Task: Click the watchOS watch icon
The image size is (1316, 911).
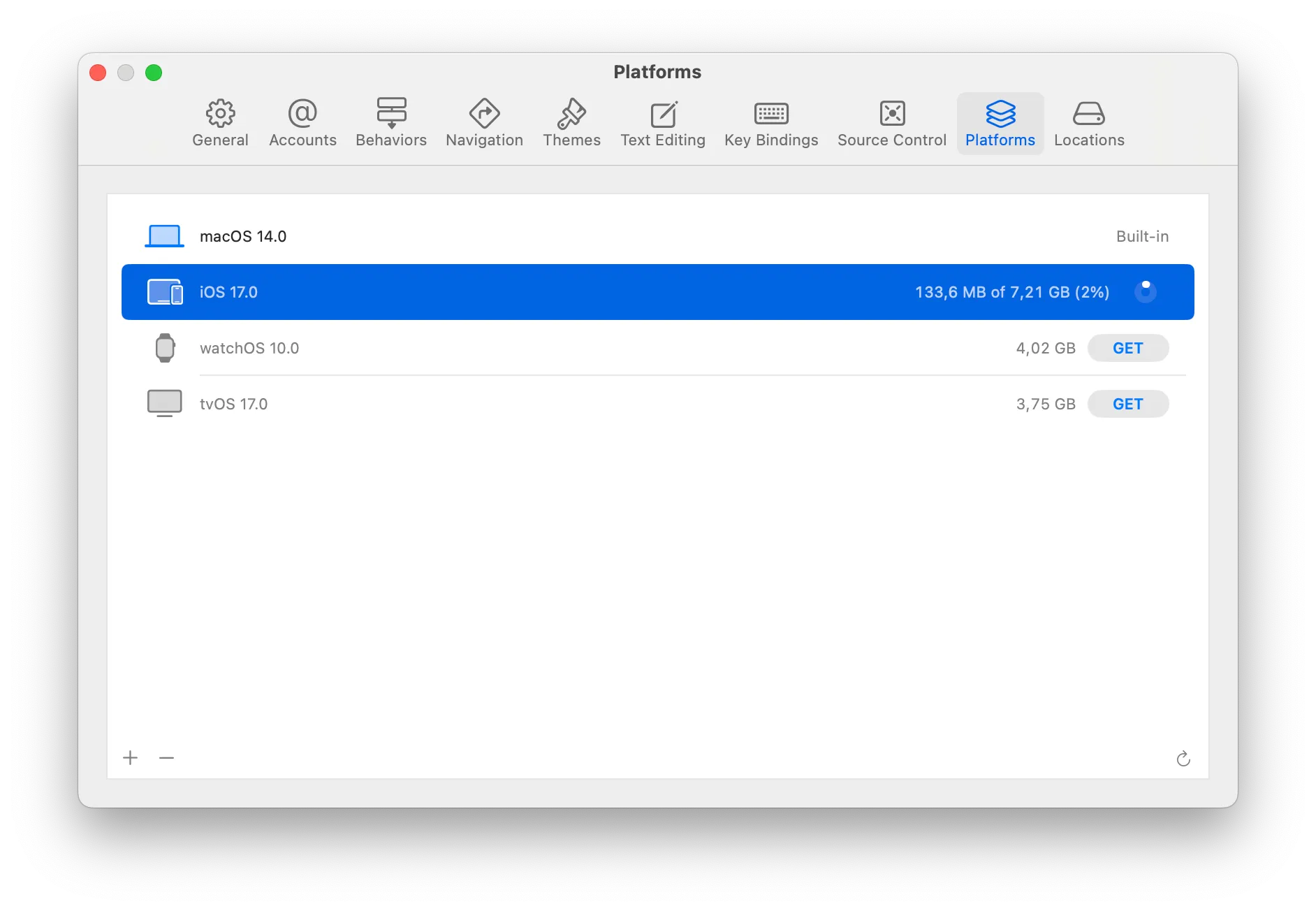Action: [x=163, y=347]
